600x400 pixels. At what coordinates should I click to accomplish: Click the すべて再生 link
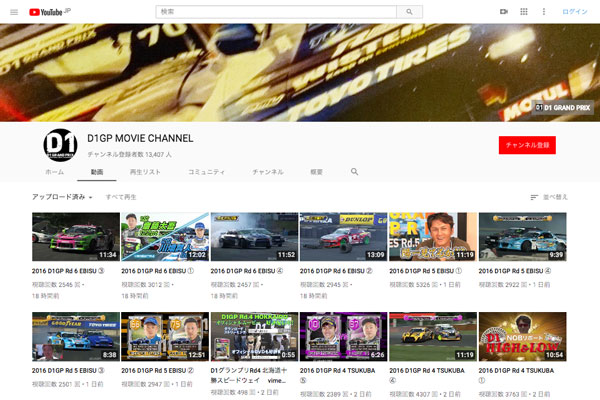click(121, 197)
